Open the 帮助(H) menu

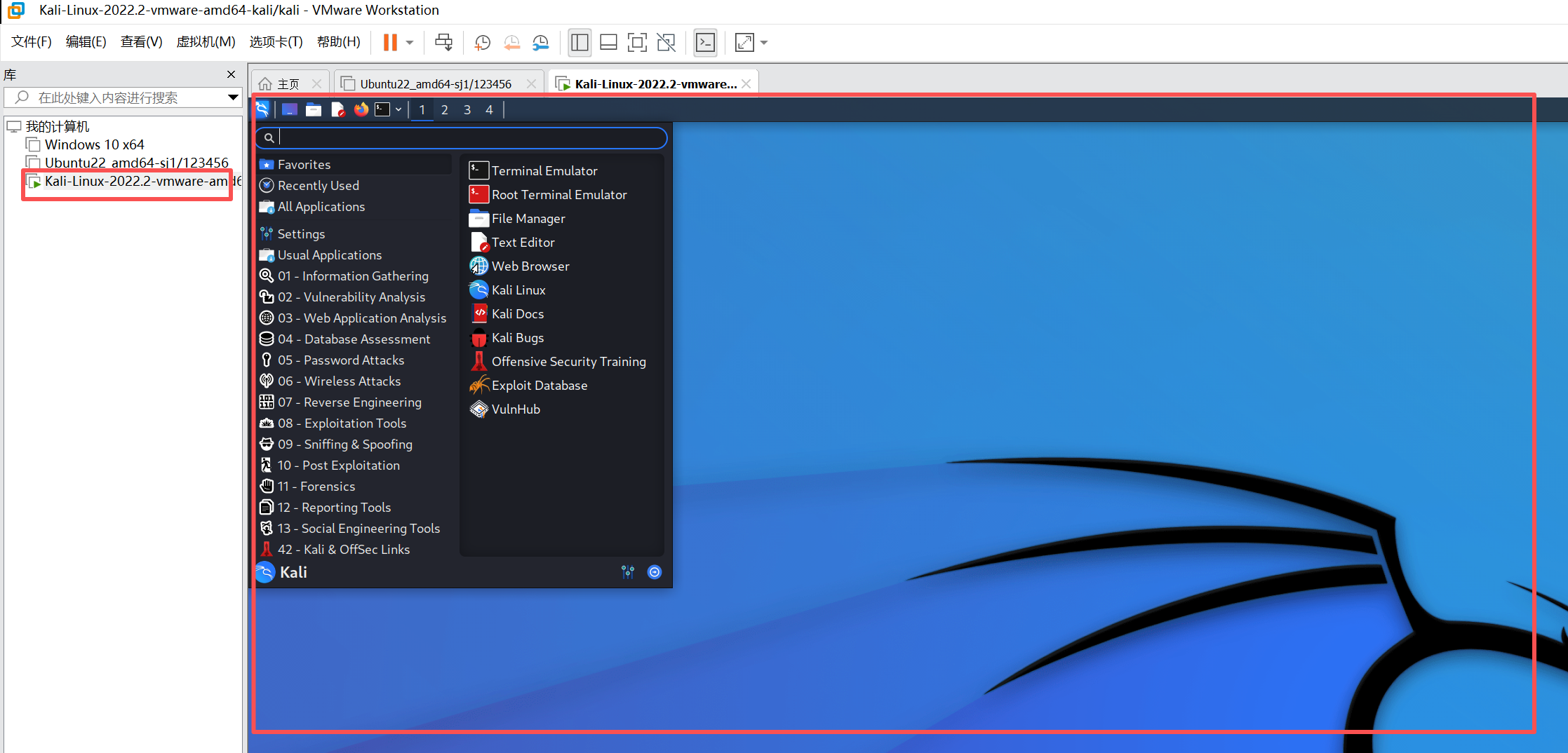(338, 42)
